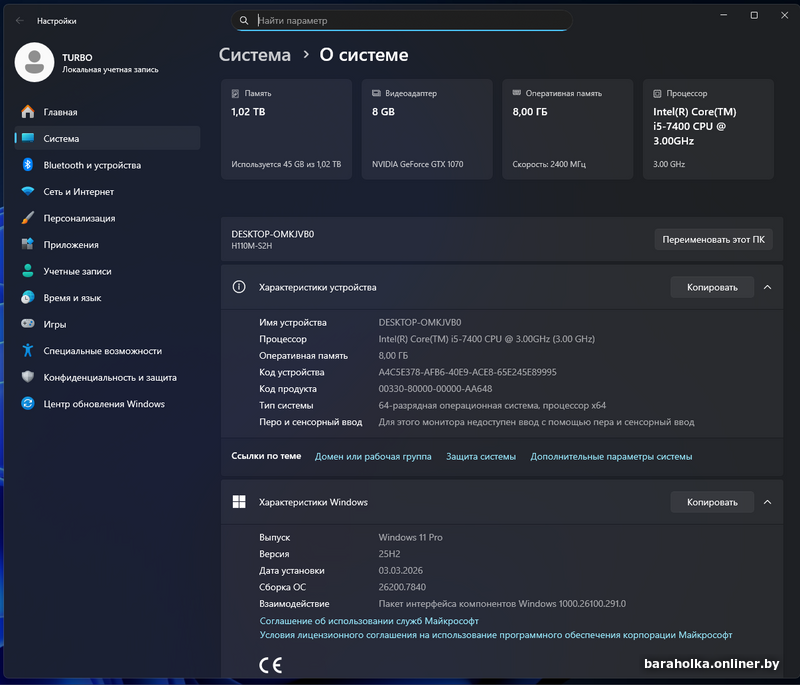Viewport: 800px width, 685px height.
Task: Click the Найти параметр search field
Action: [410, 20]
